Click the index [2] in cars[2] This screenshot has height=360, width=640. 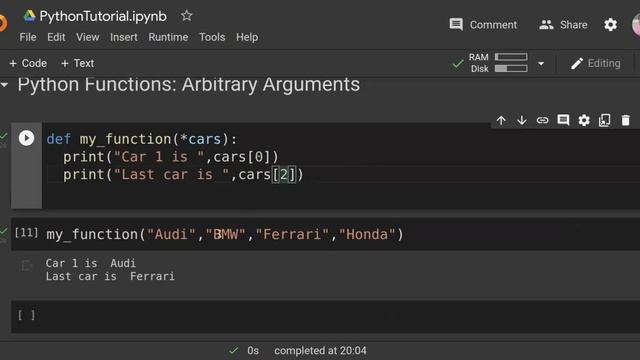click(x=283, y=175)
